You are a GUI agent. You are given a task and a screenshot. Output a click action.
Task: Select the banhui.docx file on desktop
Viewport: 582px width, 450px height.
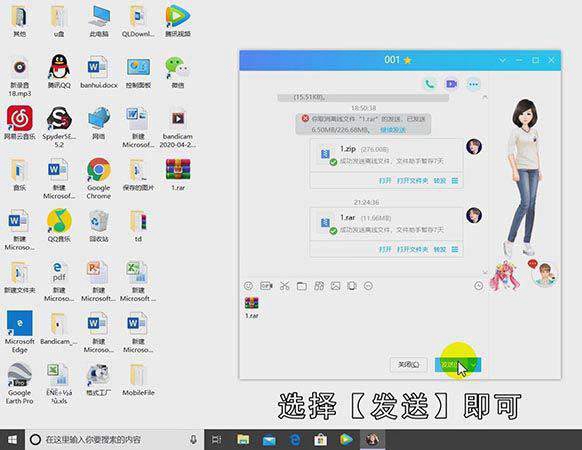coord(99,72)
